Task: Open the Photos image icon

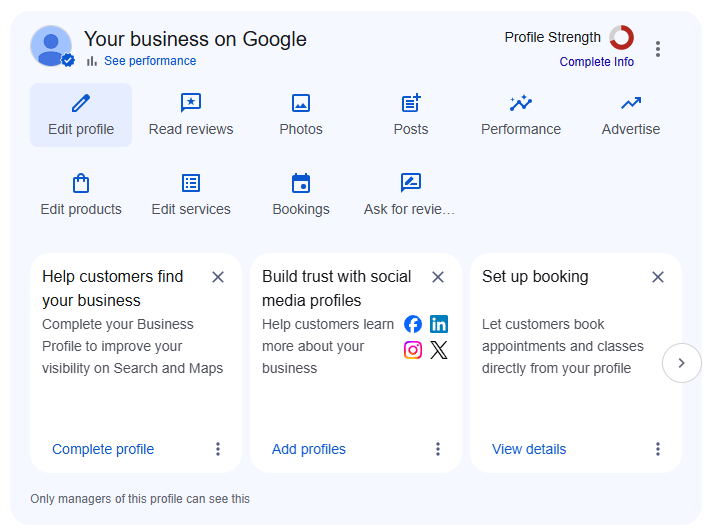Action: point(301,103)
